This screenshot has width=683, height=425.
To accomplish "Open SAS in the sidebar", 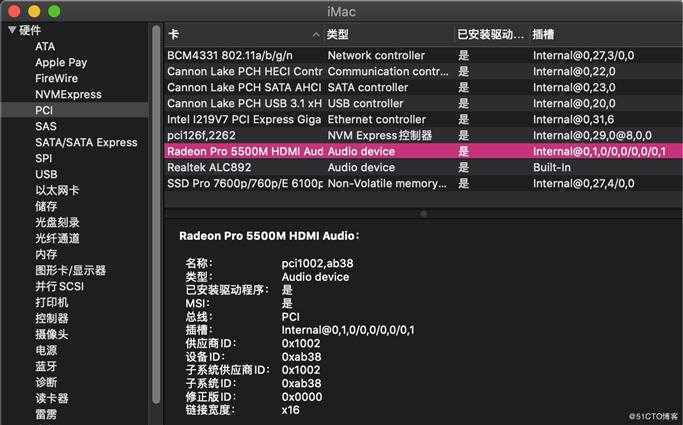I will [x=46, y=126].
